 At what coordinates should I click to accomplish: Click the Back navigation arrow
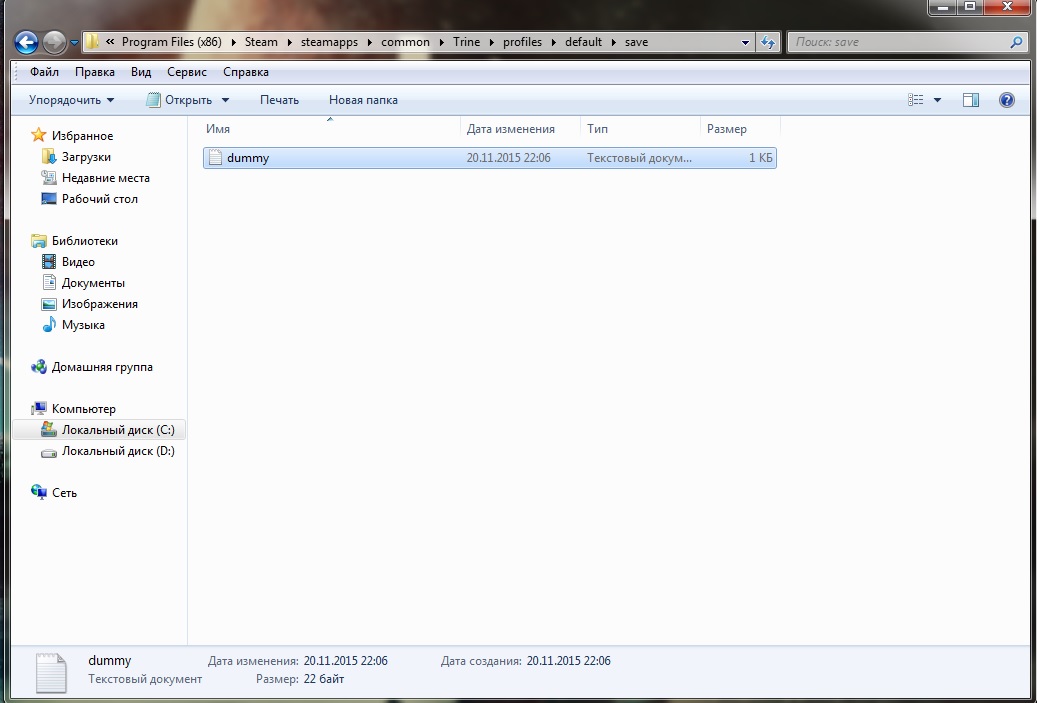26,43
